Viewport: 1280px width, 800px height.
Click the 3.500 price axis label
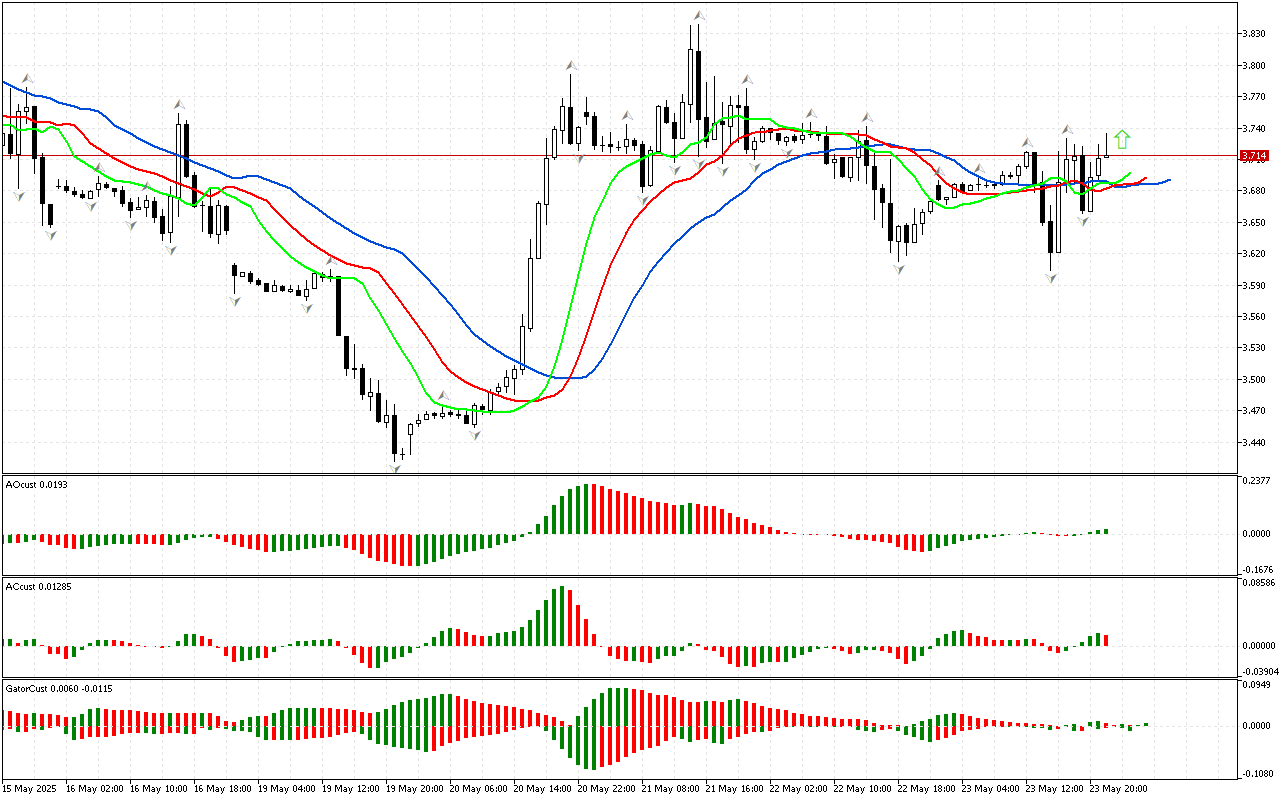1254,380
